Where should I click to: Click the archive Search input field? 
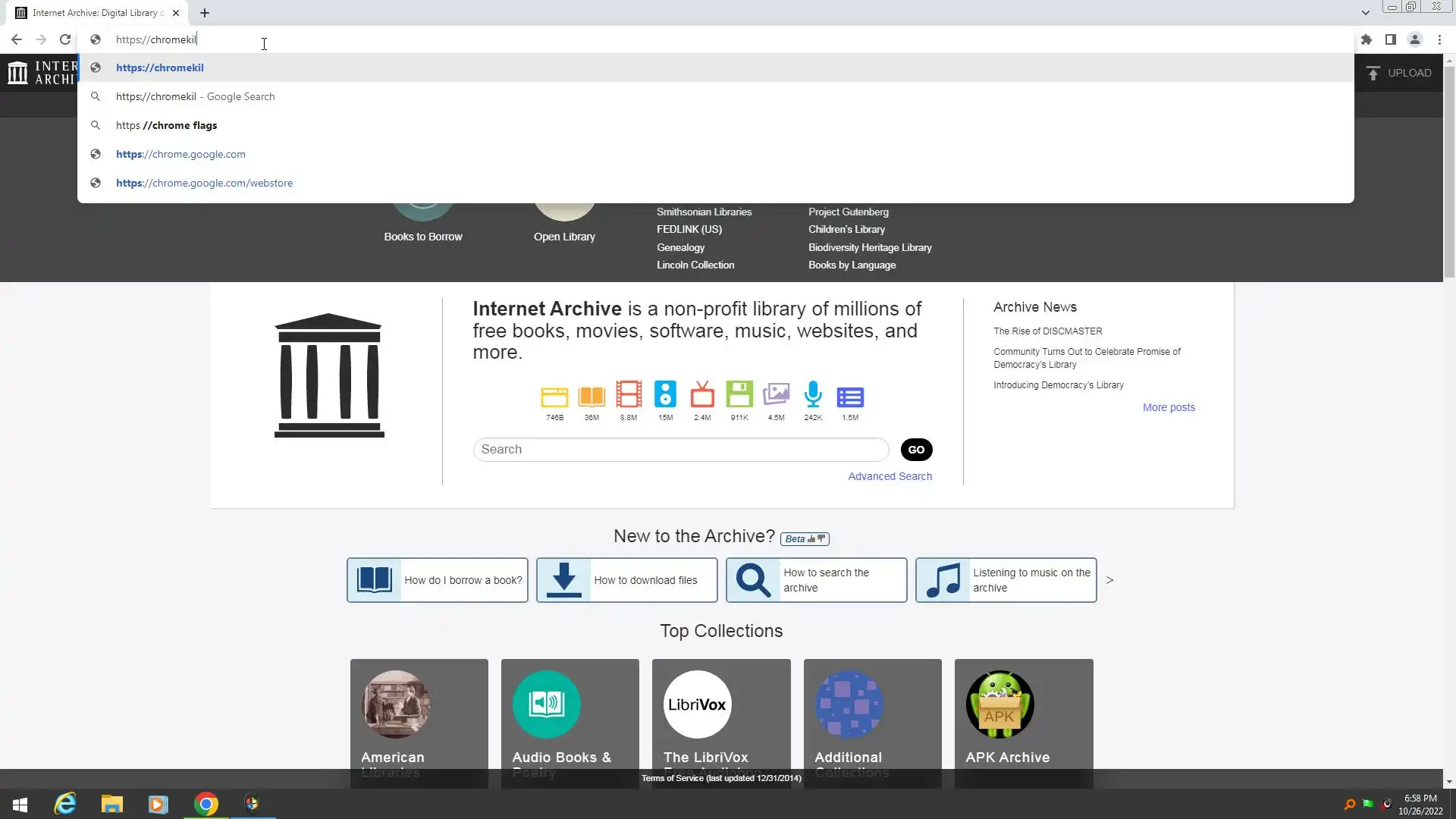[680, 450]
